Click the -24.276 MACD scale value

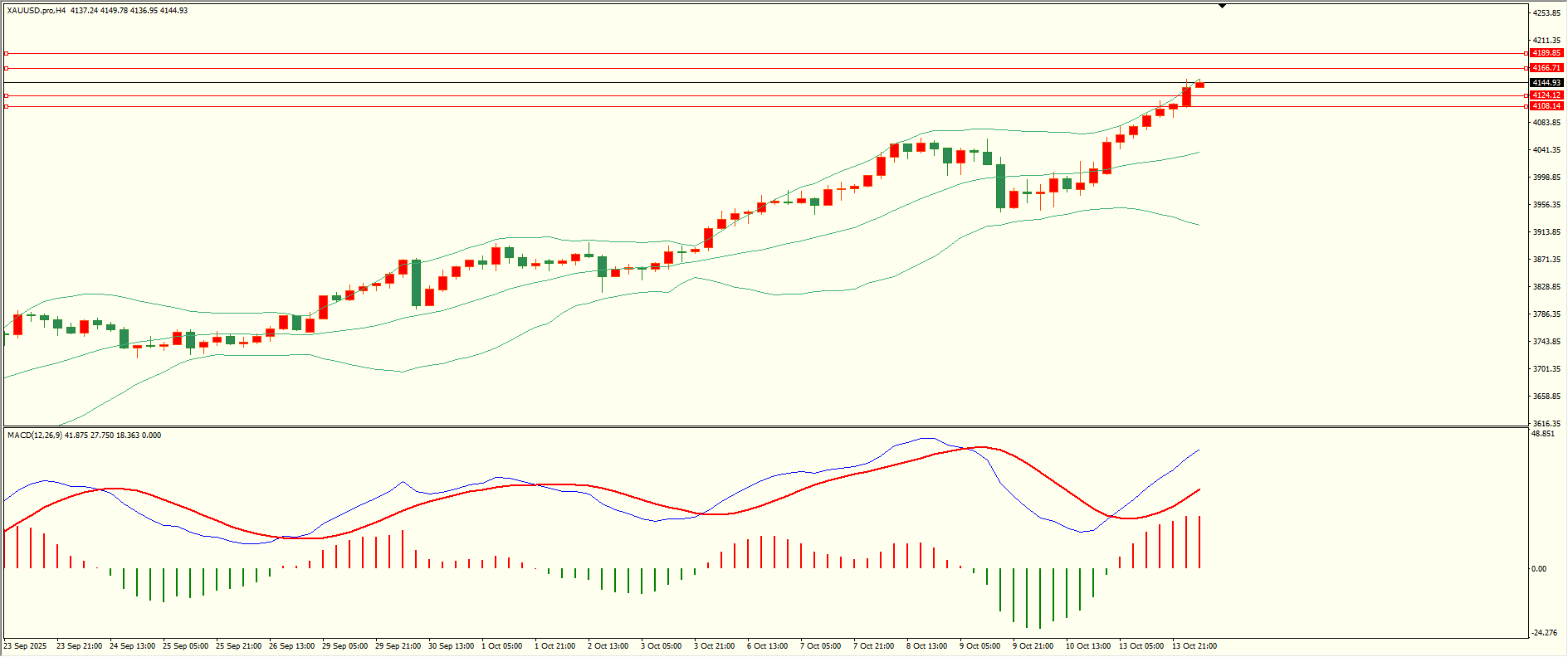coord(1544,633)
